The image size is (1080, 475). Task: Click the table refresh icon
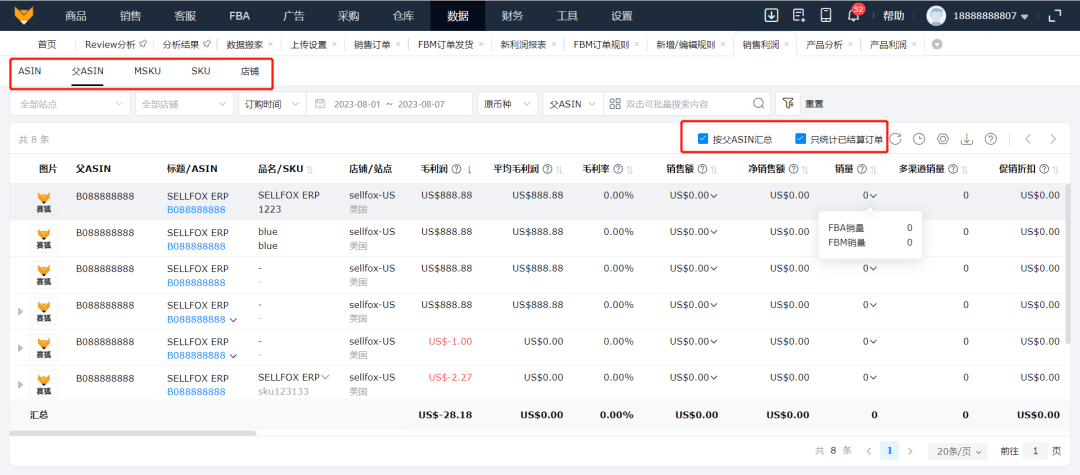coord(895,139)
